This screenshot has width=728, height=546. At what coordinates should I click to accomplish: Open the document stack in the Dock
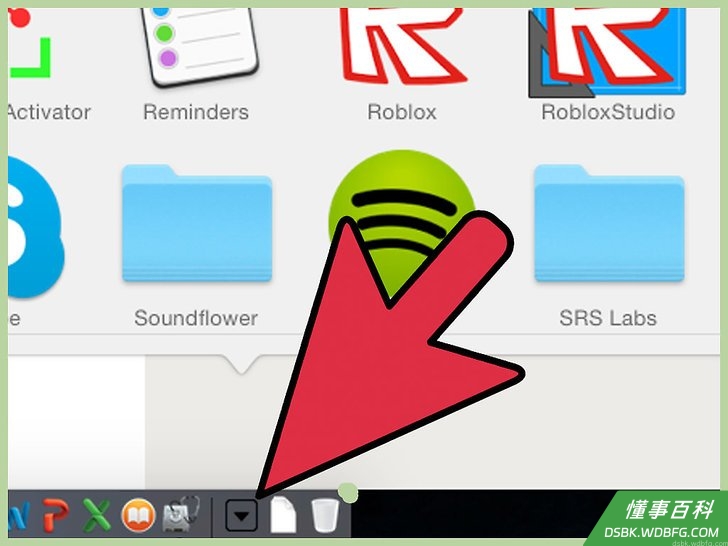coord(283,514)
